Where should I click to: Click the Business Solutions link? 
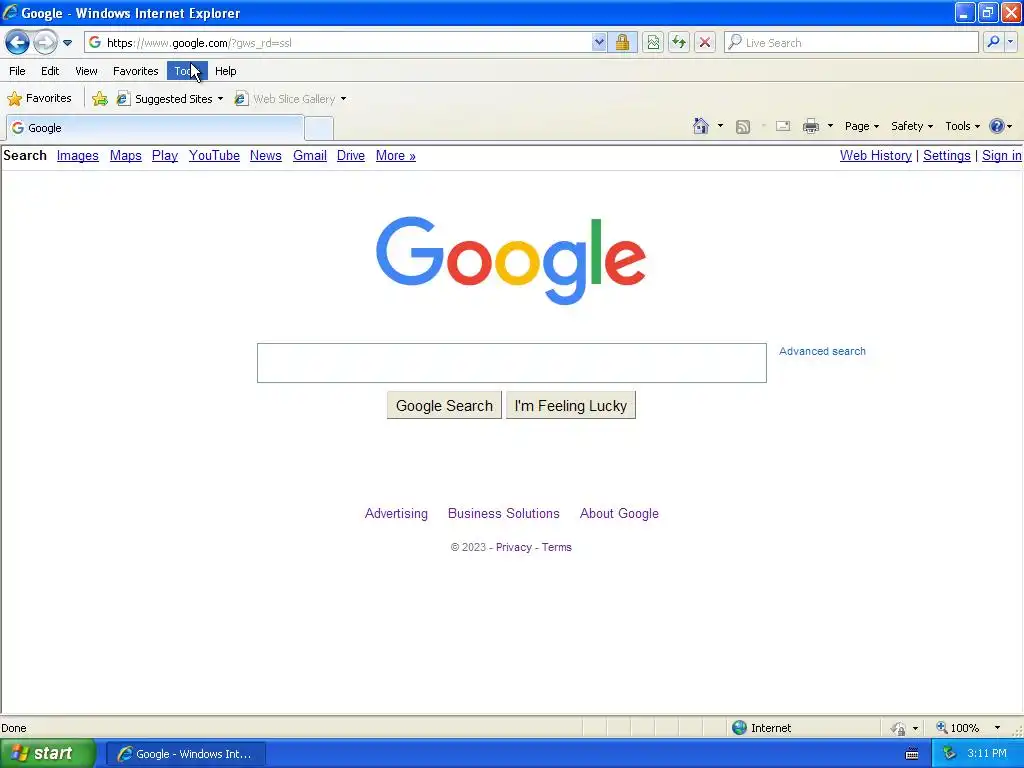(504, 514)
